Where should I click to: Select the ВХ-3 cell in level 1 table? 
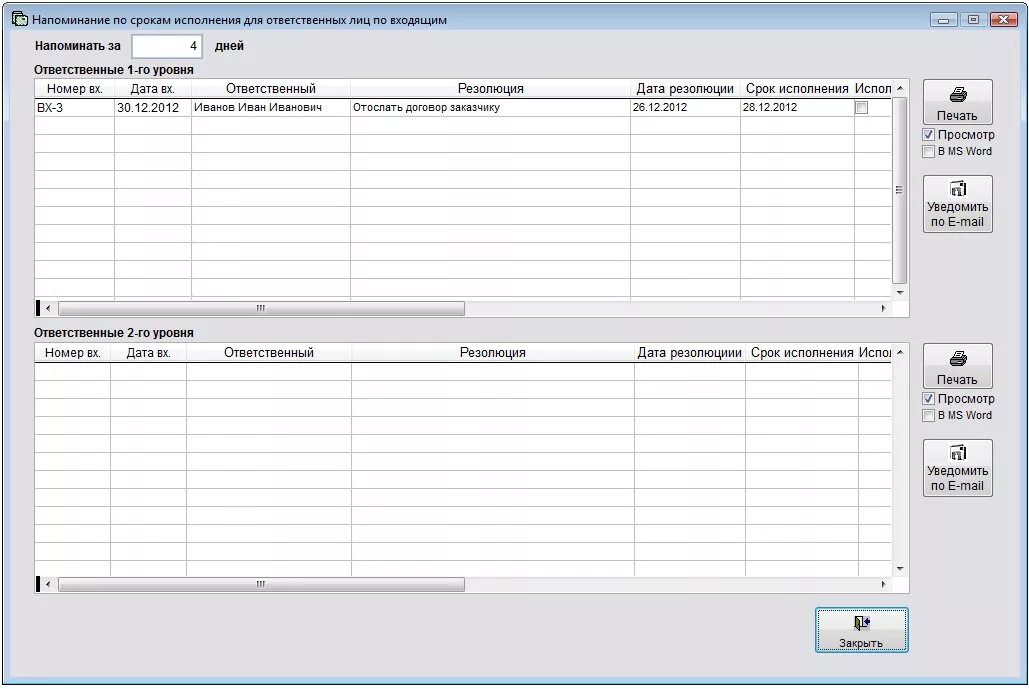(75, 108)
